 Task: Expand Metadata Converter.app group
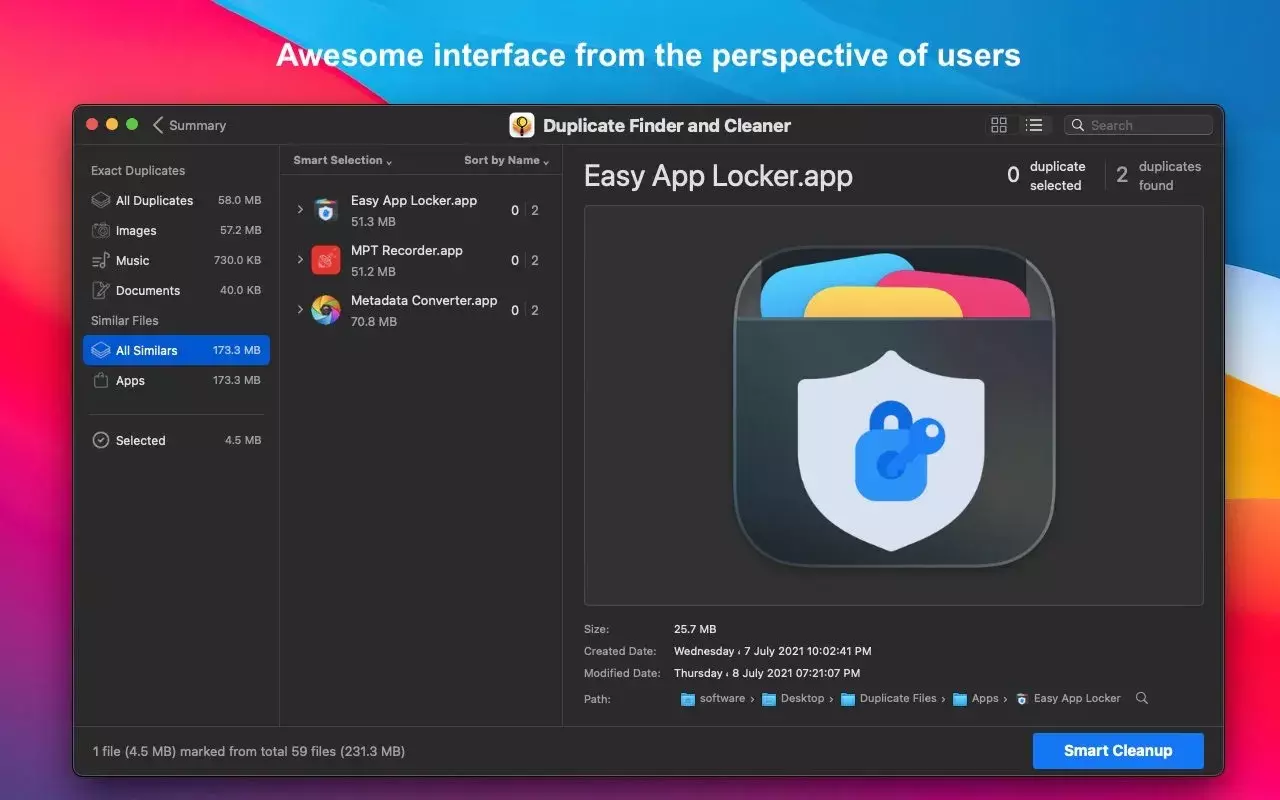300,310
